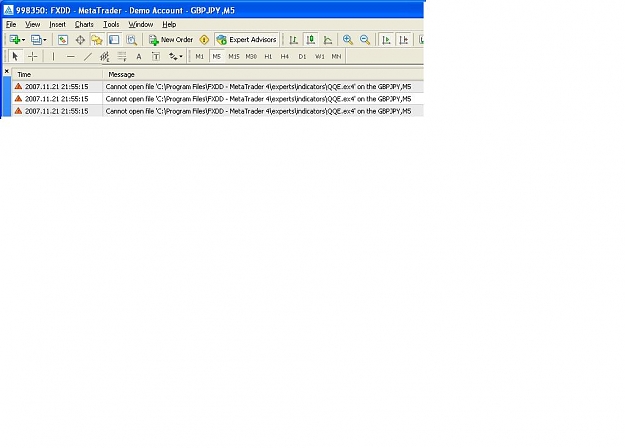Expand the Profiles dropdown arrow
The height and width of the screenshot is (448, 625).
coord(45,40)
